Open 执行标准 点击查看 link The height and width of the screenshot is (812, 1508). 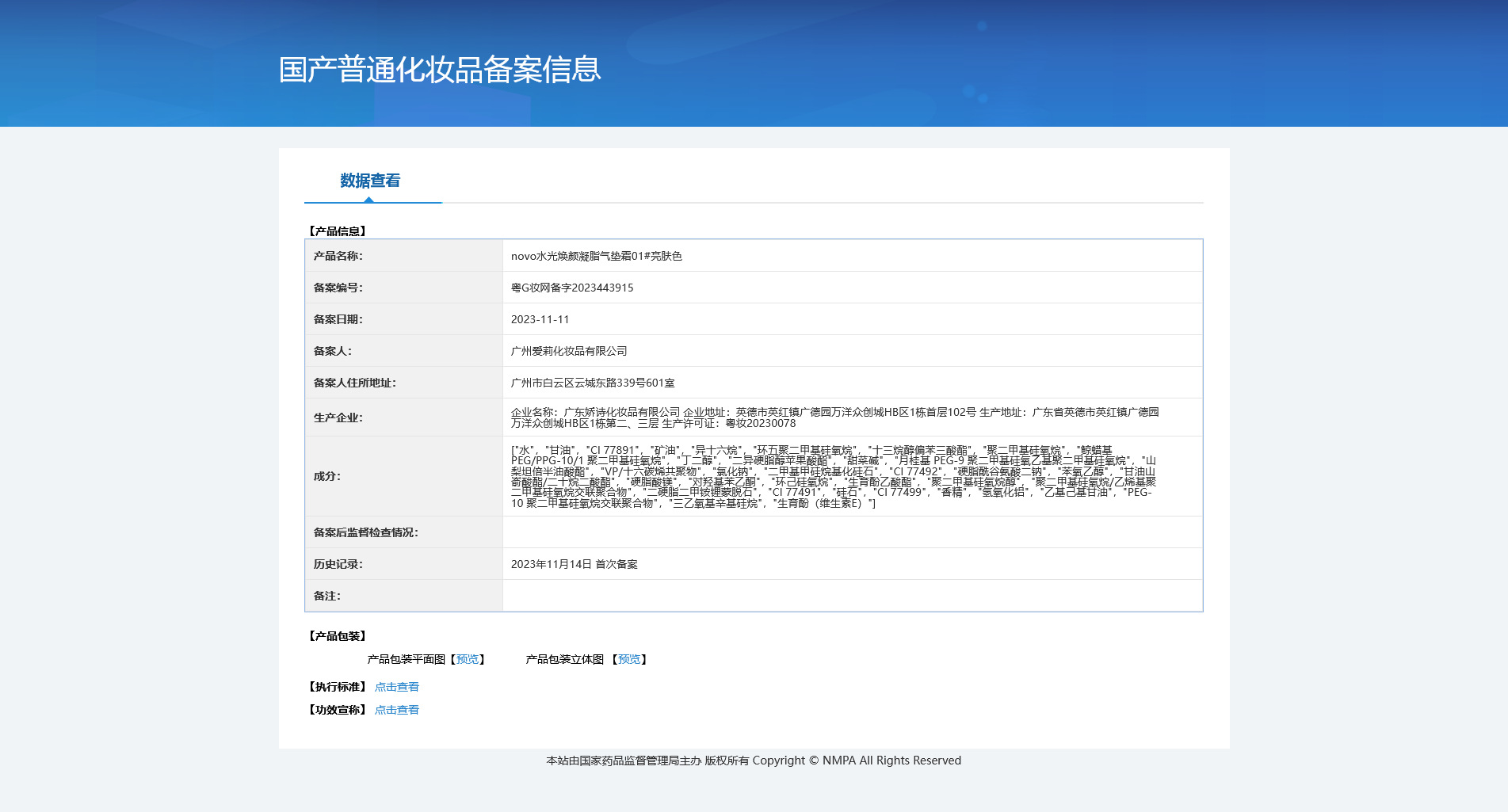point(397,687)
